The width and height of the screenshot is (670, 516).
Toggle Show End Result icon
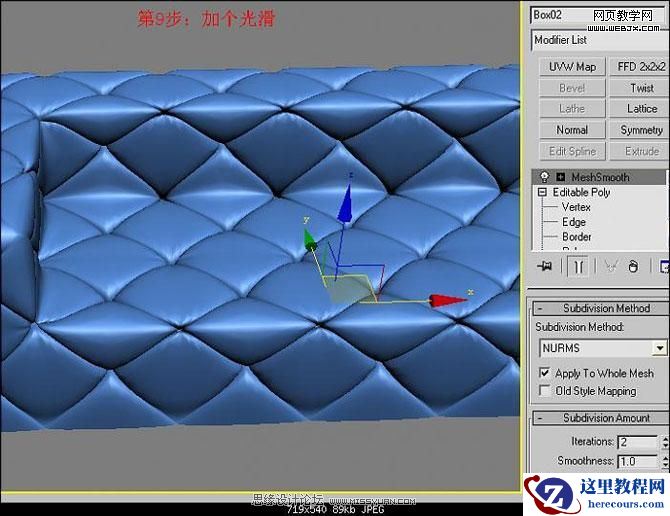click(578, 267)
